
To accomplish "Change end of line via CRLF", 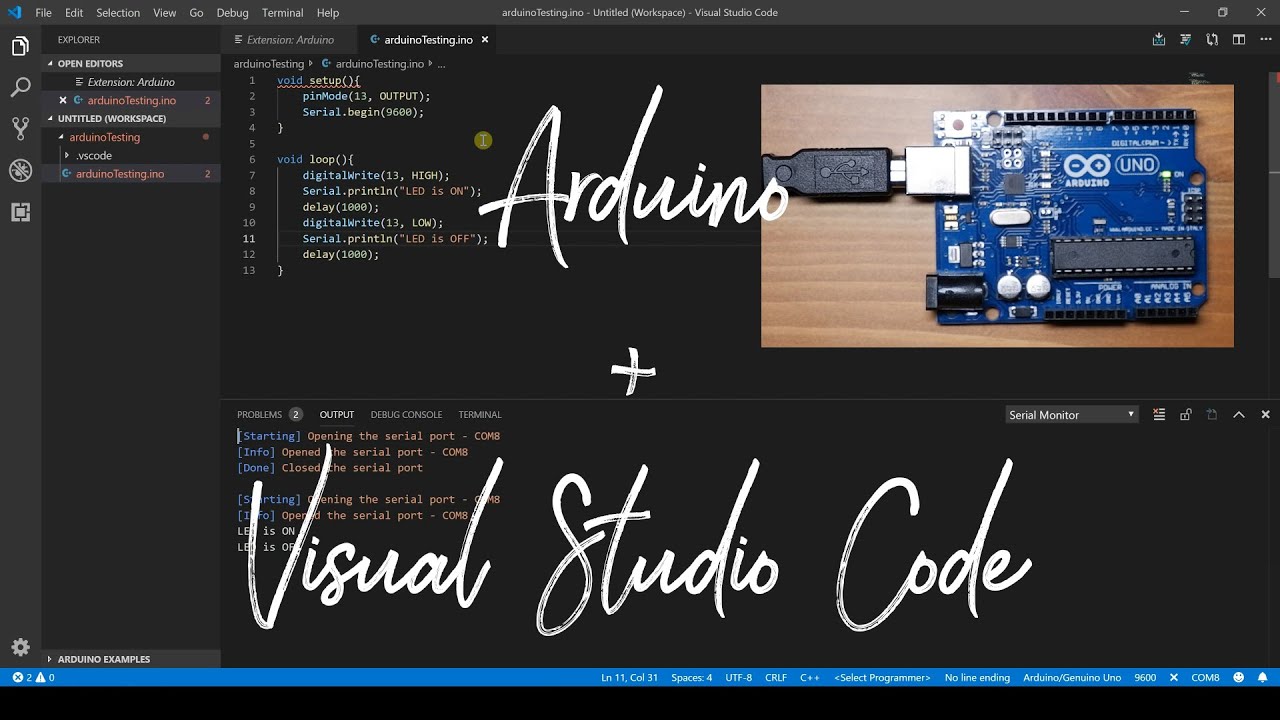I will click(776, 677).
